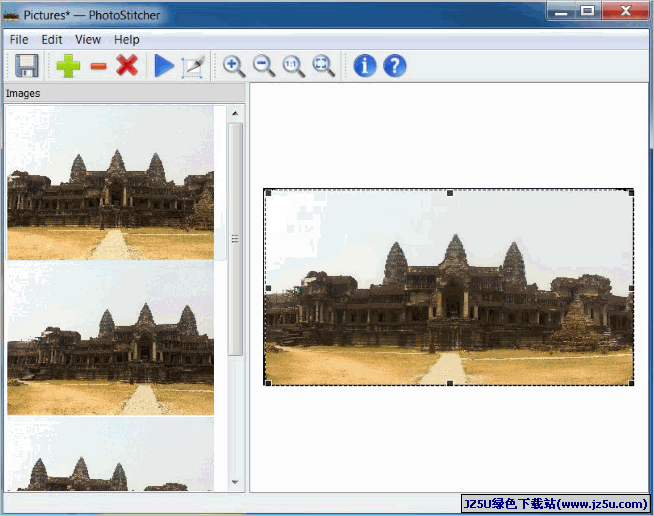This screenshot has width=654, height=516.
Task: Click the Images list scroll up arrow
Action: pos(235,113)
